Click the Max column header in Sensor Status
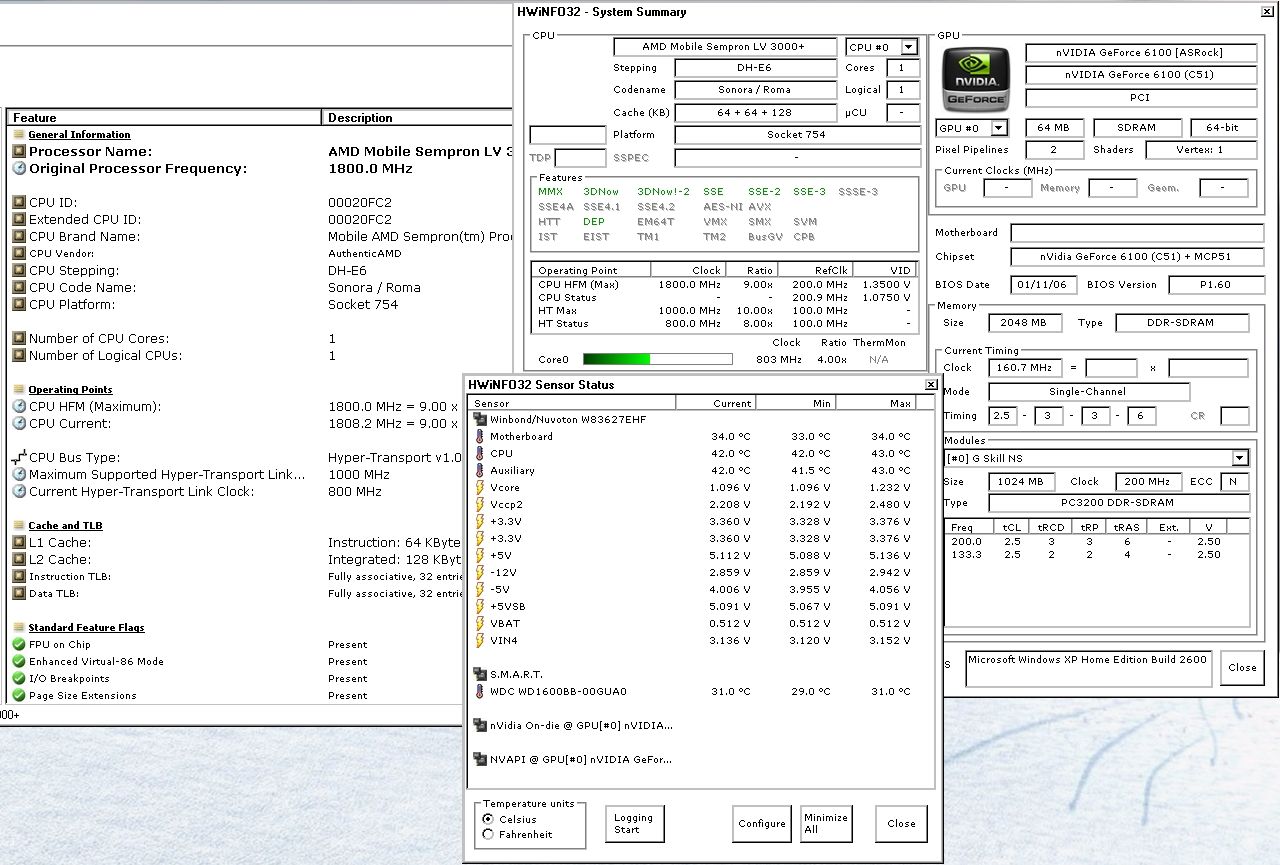The width and height of the screenshot is (1280, 865). 875,403
